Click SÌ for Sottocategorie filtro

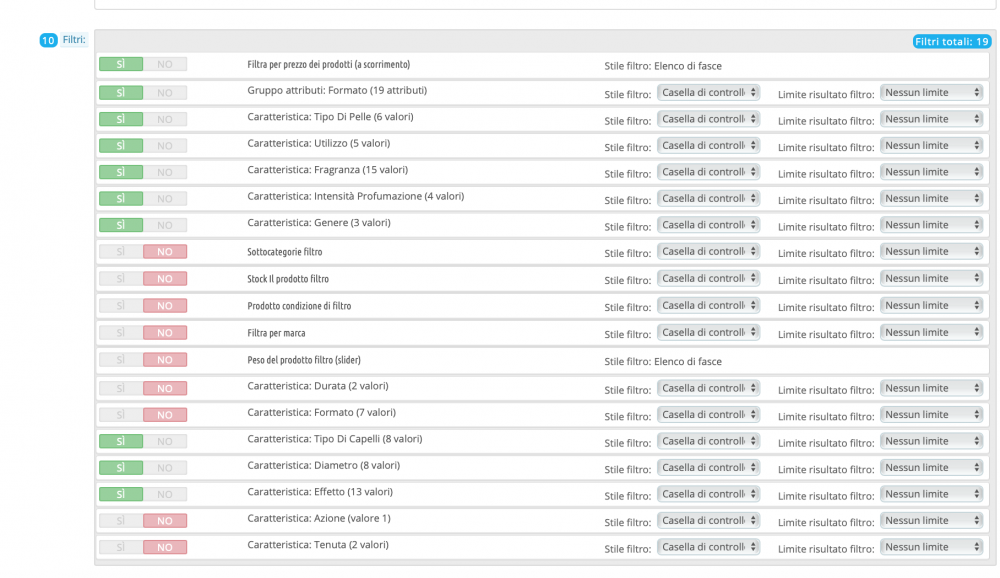(121, 252)
